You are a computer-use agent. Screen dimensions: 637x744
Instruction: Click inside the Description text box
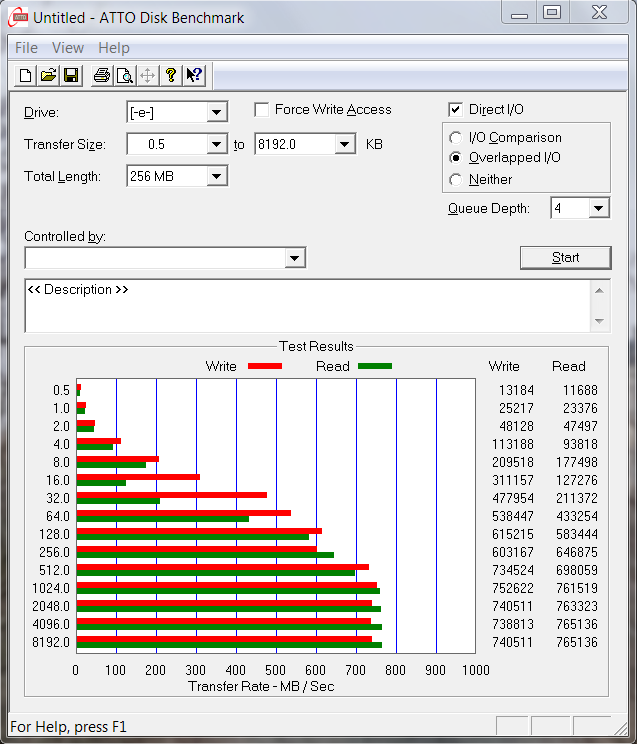(x=300, y=305)
